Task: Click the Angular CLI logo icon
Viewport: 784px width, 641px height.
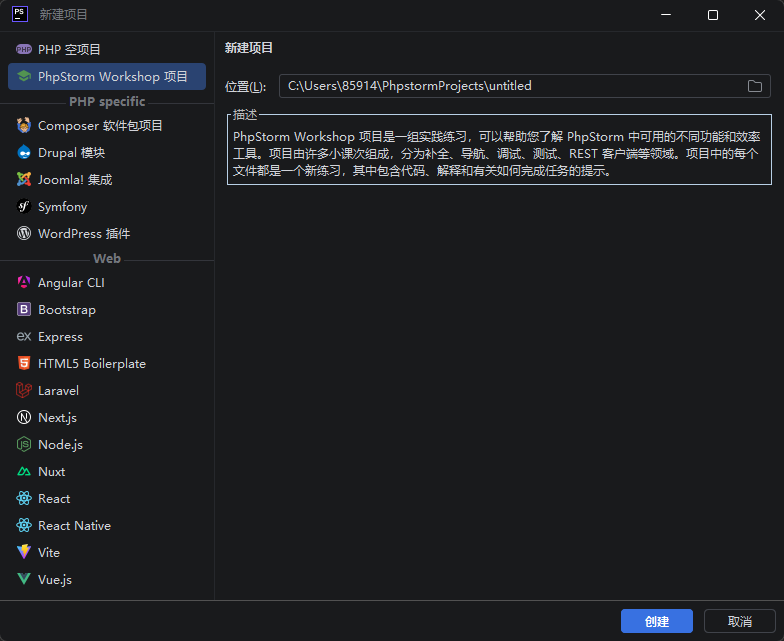Action: (x=24, y=282)
